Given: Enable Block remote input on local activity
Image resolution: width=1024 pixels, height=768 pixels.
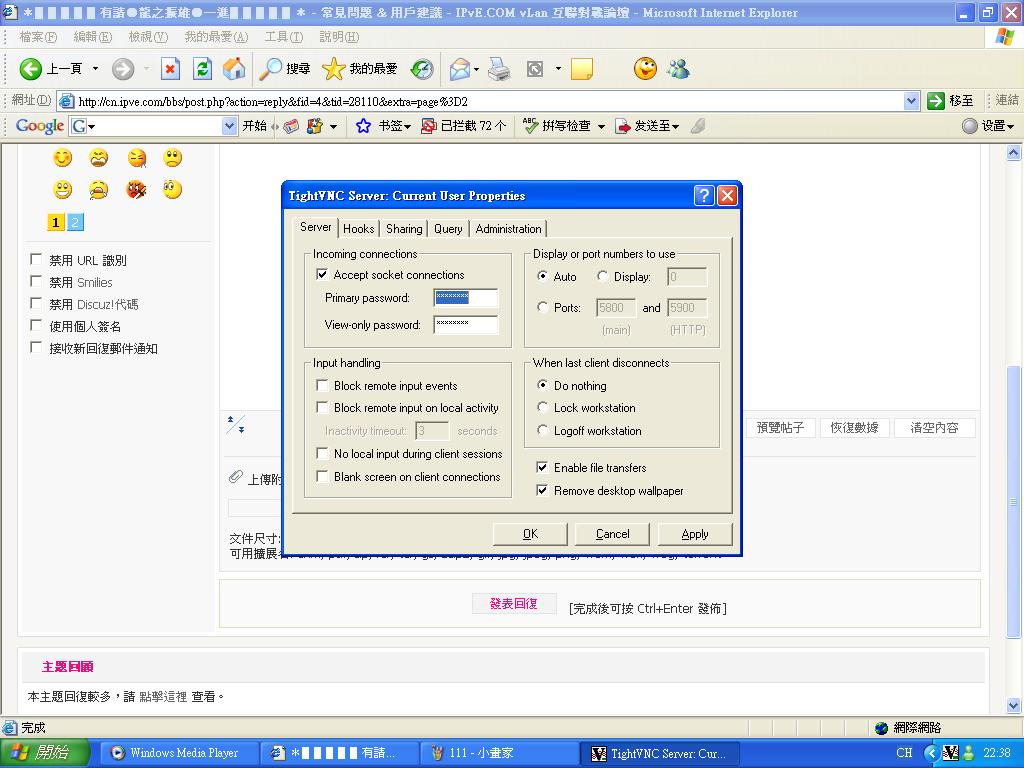Looking at the screenshot, I should pos(321,408).
